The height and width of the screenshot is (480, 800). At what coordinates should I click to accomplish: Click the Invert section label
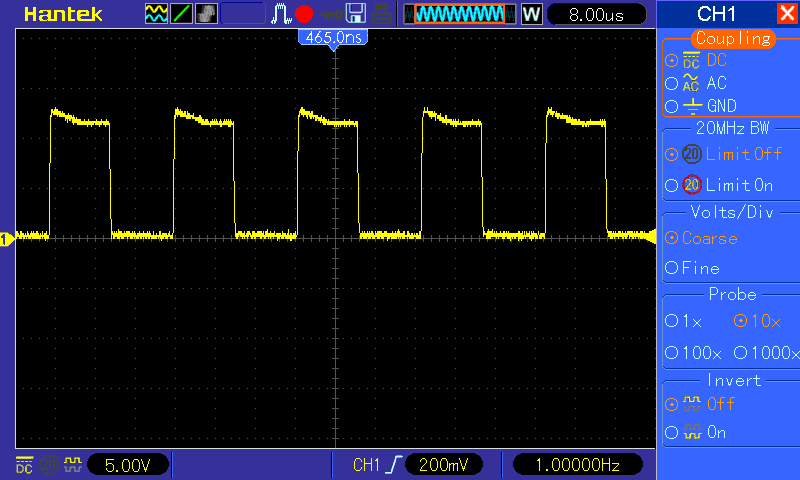(733, 380)
